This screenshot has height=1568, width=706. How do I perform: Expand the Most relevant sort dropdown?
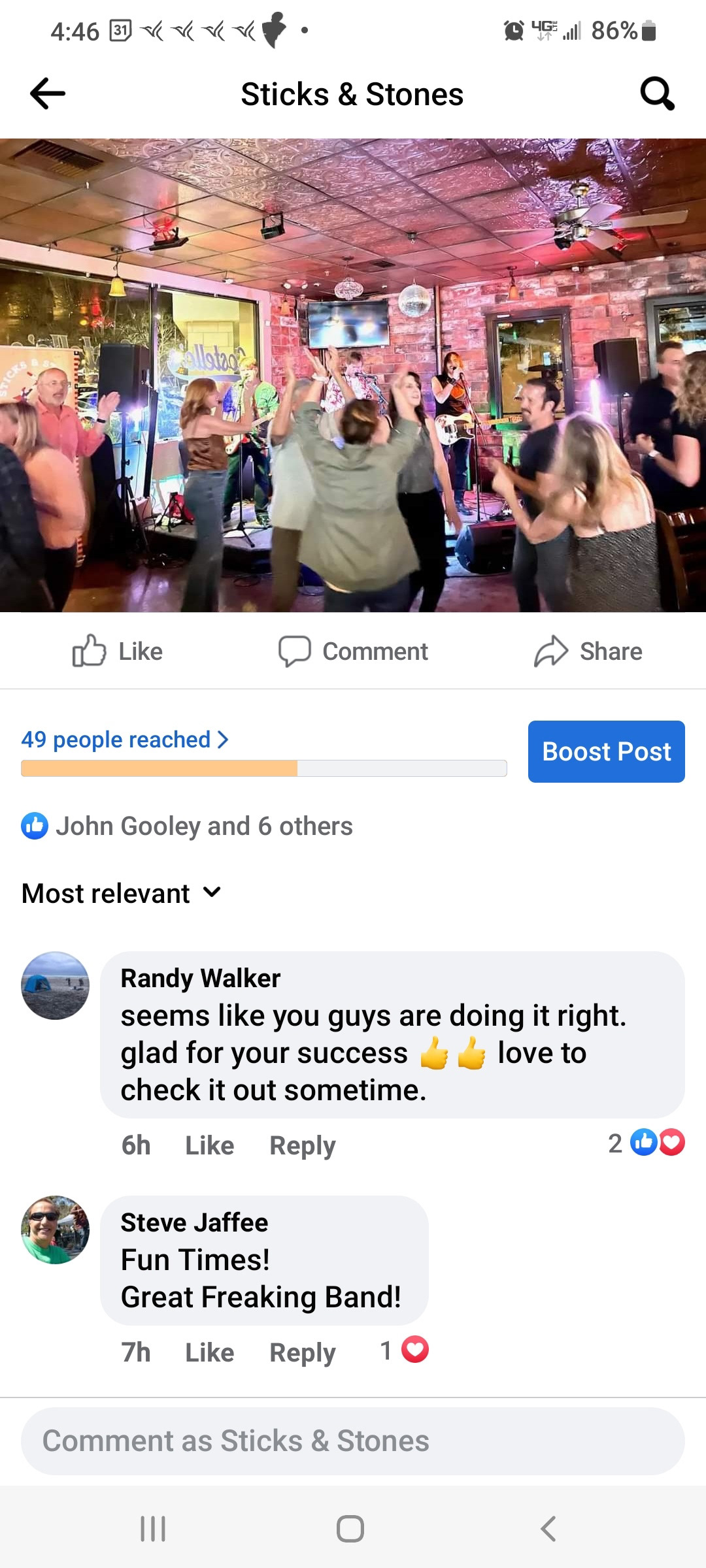122,893
